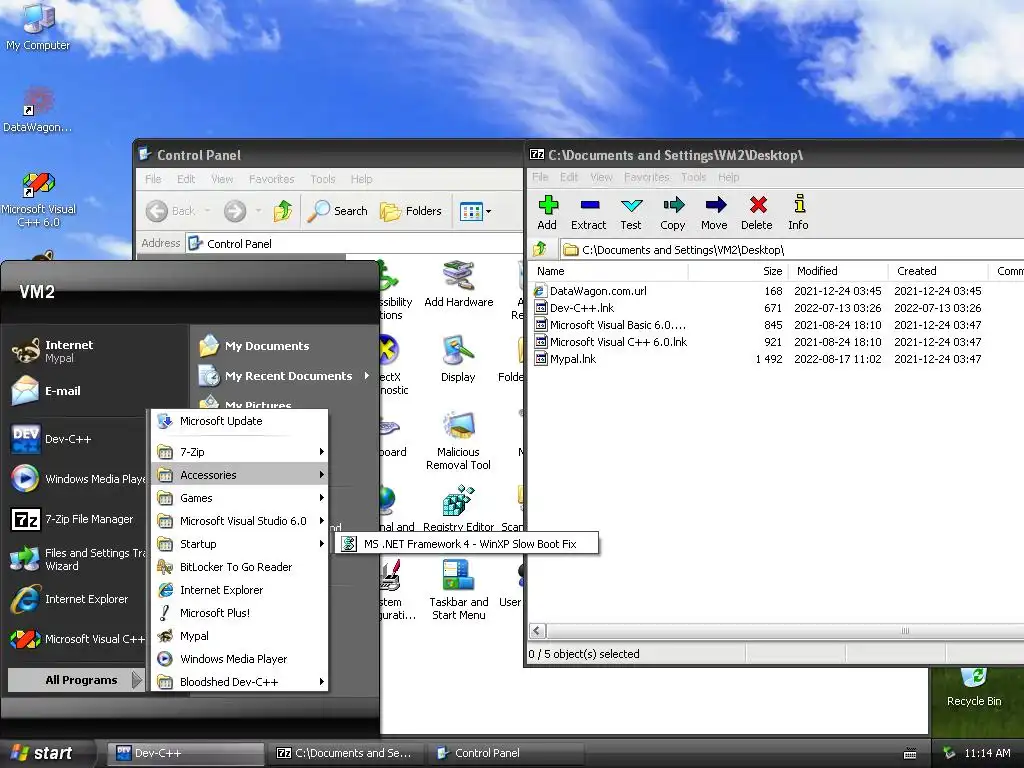Image resolution: width=1024 pixels, height=768 pixels.
Task: Select Microsoft Update in All Programs
Action: click(240, 421)
